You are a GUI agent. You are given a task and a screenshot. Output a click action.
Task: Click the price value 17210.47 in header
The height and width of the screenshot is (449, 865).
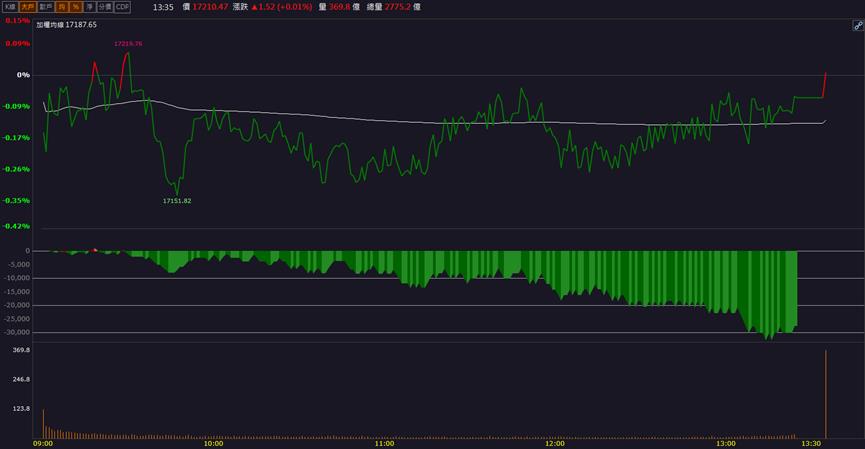coord(210,7)
